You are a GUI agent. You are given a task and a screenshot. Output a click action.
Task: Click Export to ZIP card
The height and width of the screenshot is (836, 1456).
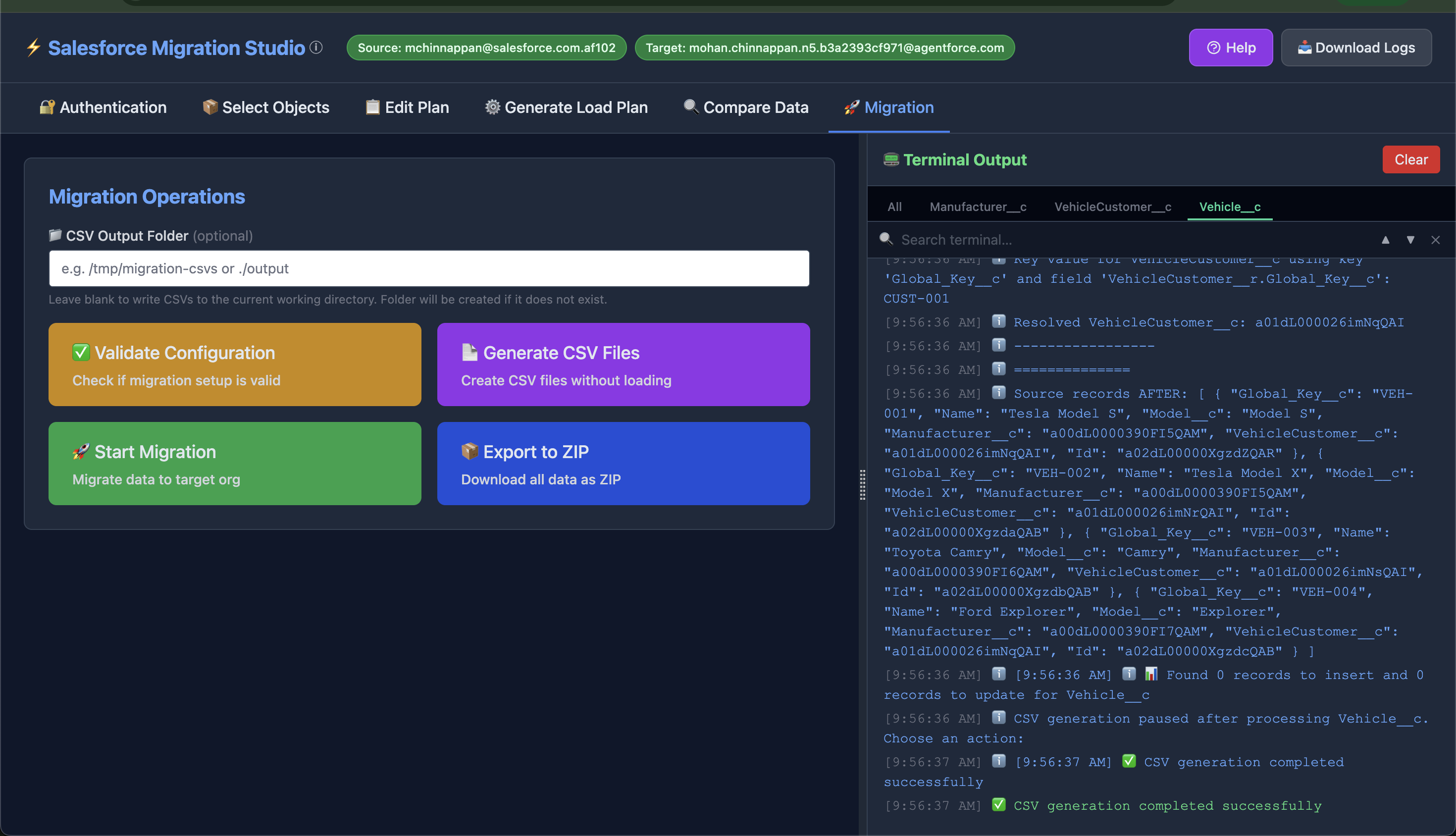[624, 464]
